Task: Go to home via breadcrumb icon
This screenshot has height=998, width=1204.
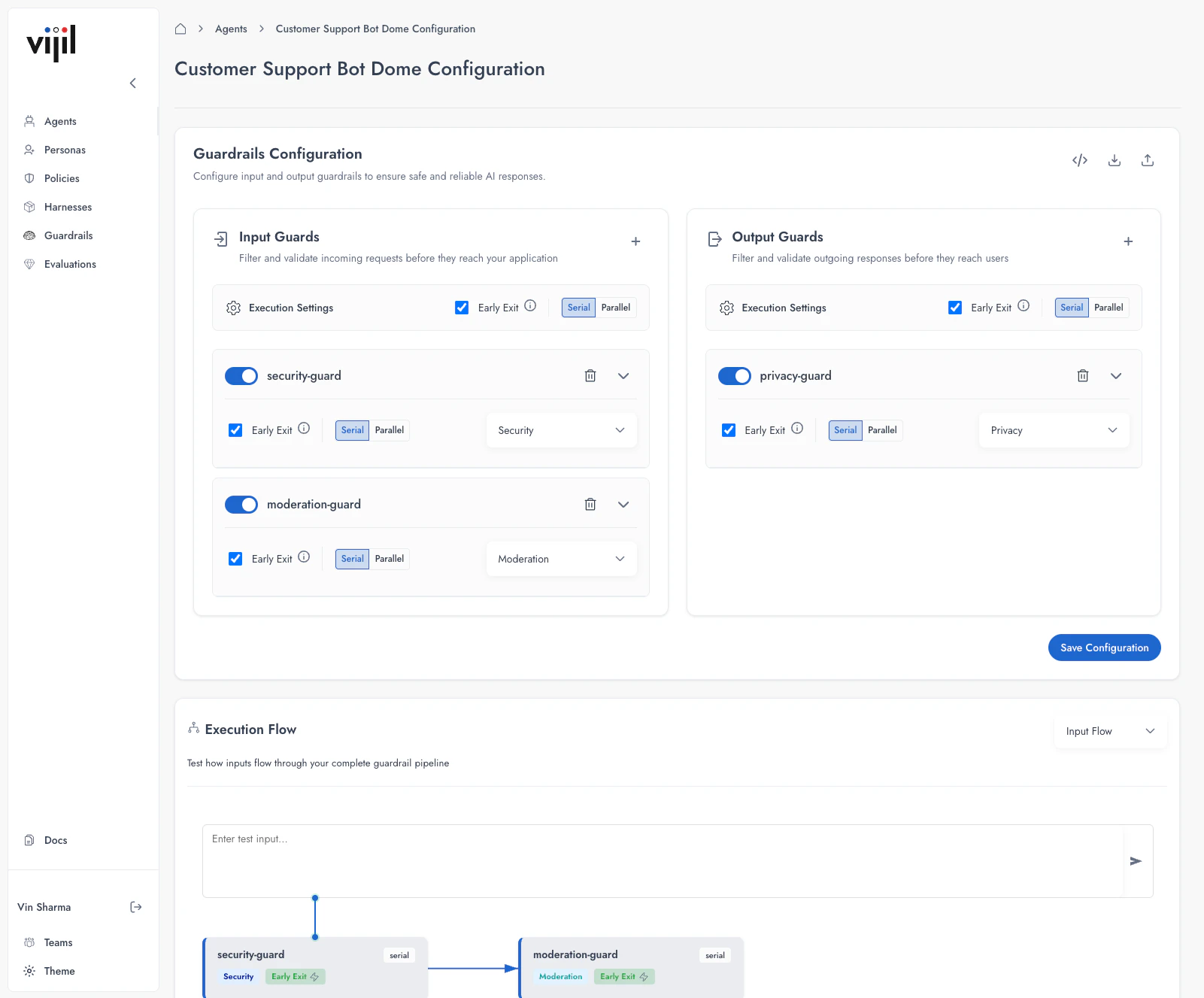Action: pos(180,29)
